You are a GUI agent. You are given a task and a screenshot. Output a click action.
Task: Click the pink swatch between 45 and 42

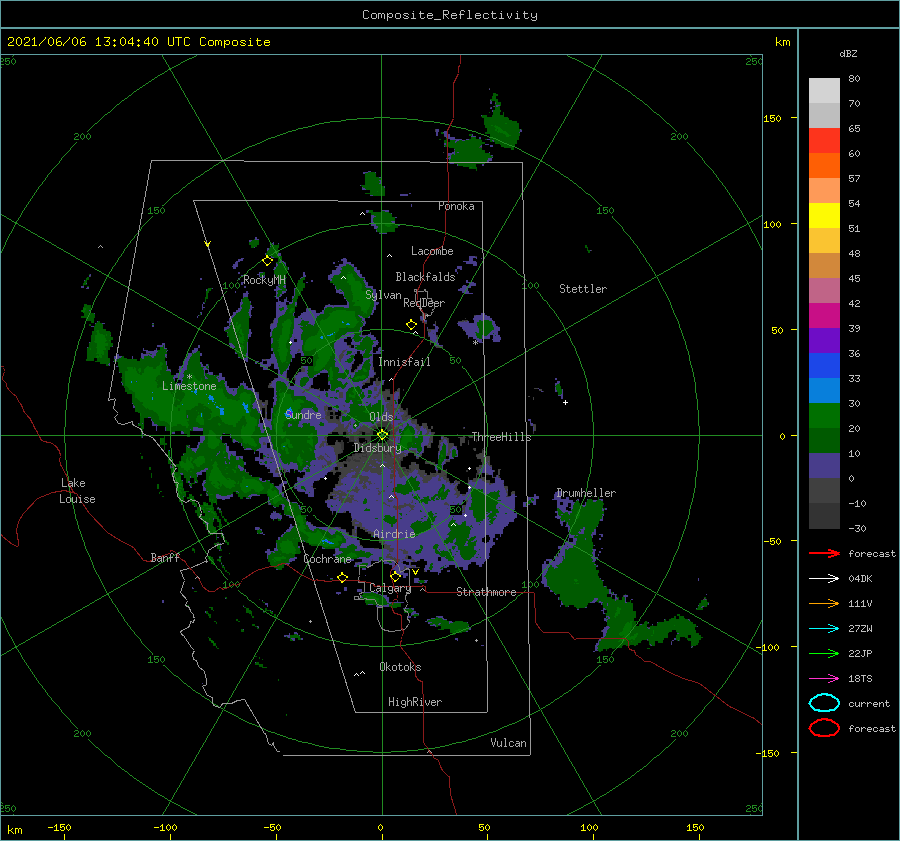(x=824, y=290)
